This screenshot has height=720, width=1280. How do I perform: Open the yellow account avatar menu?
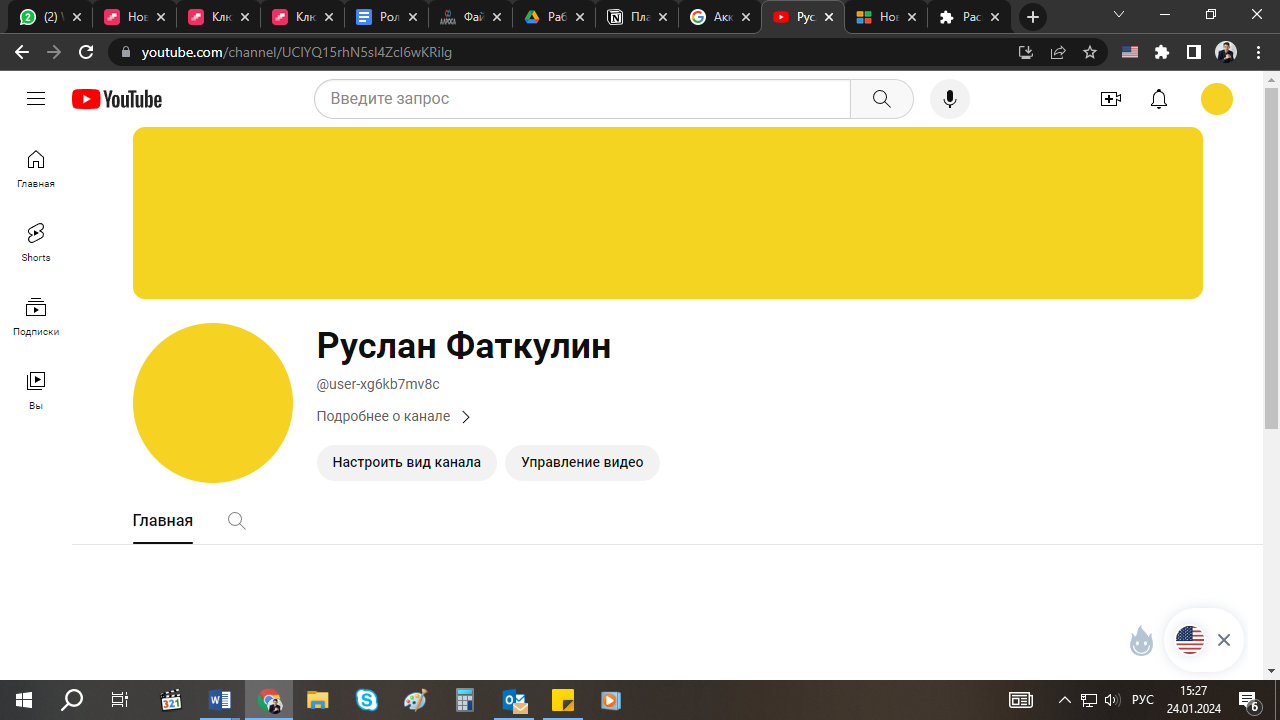coord(1216,99)
